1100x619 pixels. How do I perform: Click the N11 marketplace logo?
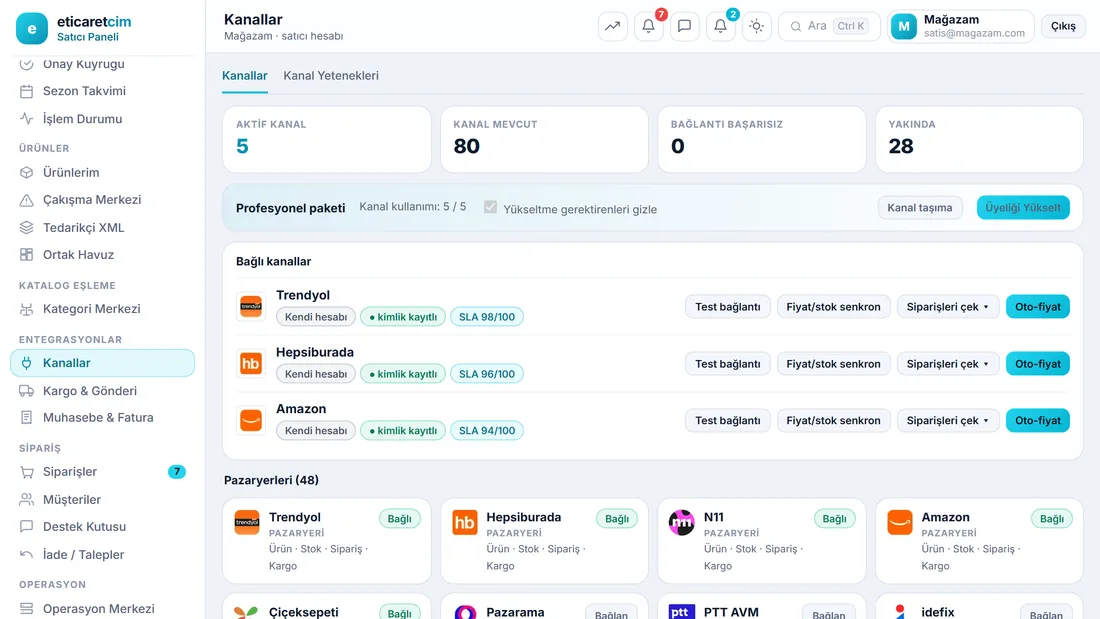click(x=681, y=522)
